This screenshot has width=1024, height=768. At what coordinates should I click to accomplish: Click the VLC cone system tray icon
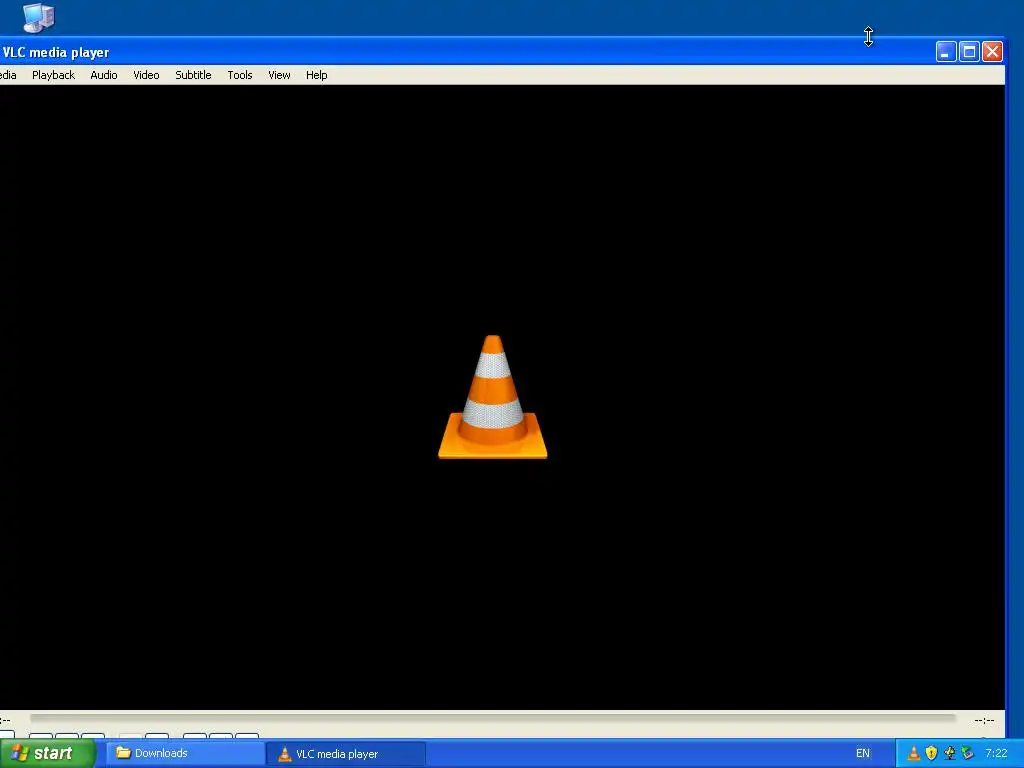[x=914, y=753]
